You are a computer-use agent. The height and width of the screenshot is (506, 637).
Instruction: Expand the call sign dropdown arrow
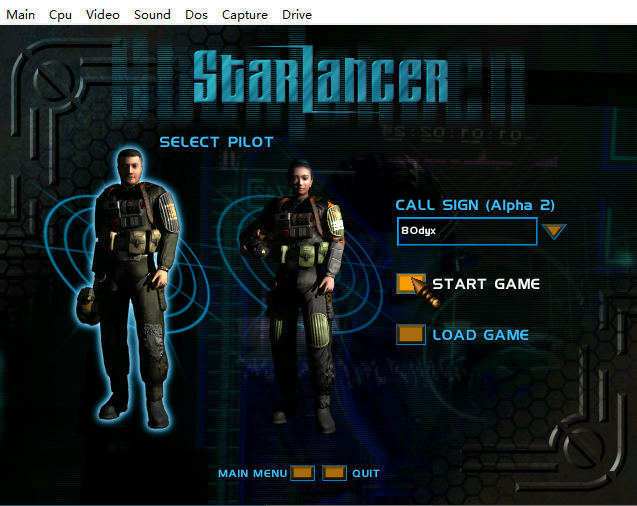(554, 231)
